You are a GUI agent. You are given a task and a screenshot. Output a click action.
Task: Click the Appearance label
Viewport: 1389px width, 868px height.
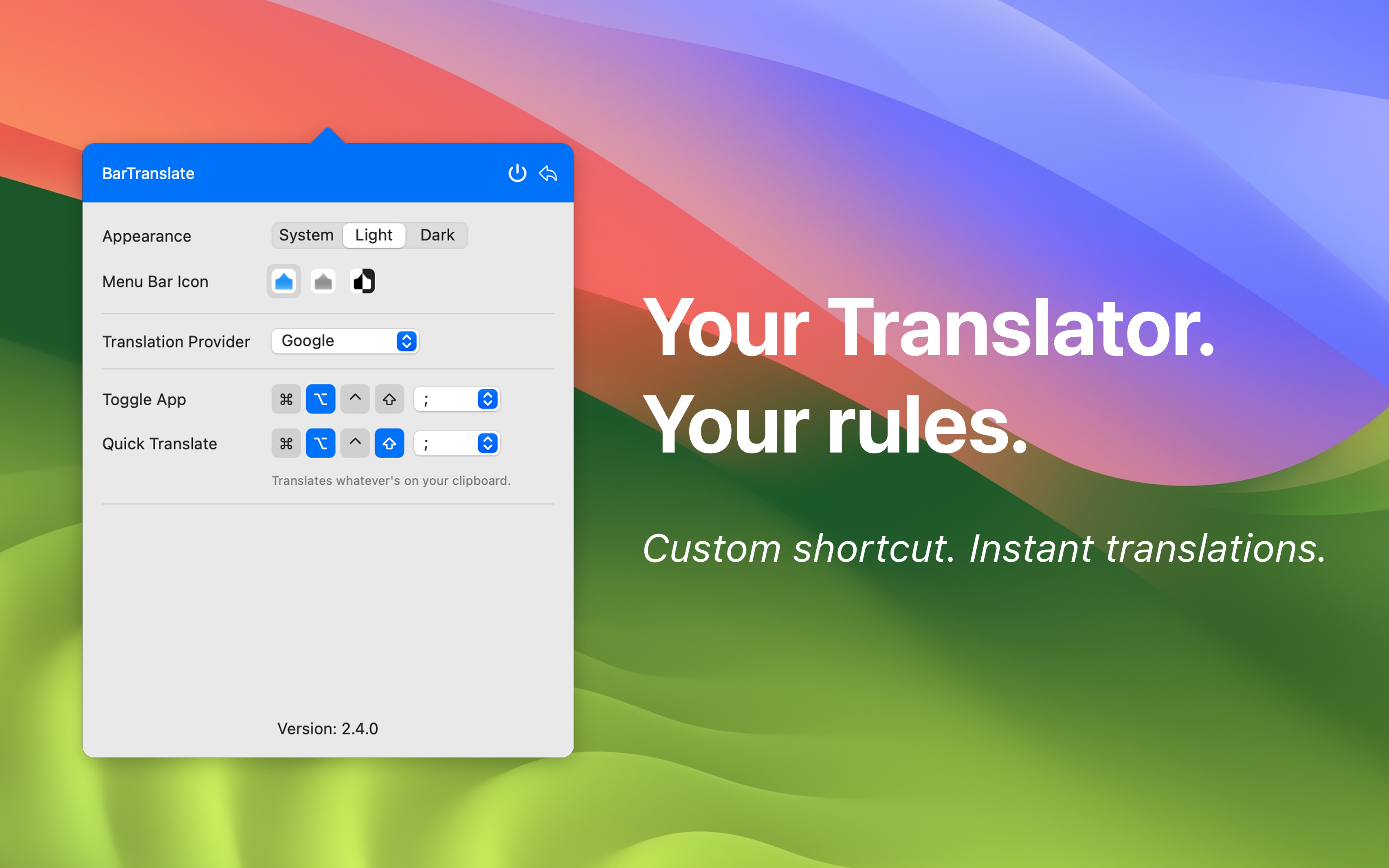click(147, 237)
